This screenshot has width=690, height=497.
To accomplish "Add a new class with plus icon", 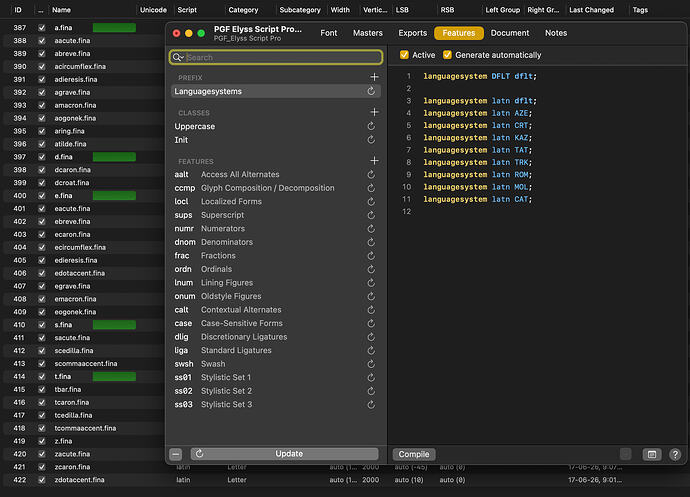I will click(374, 112).
